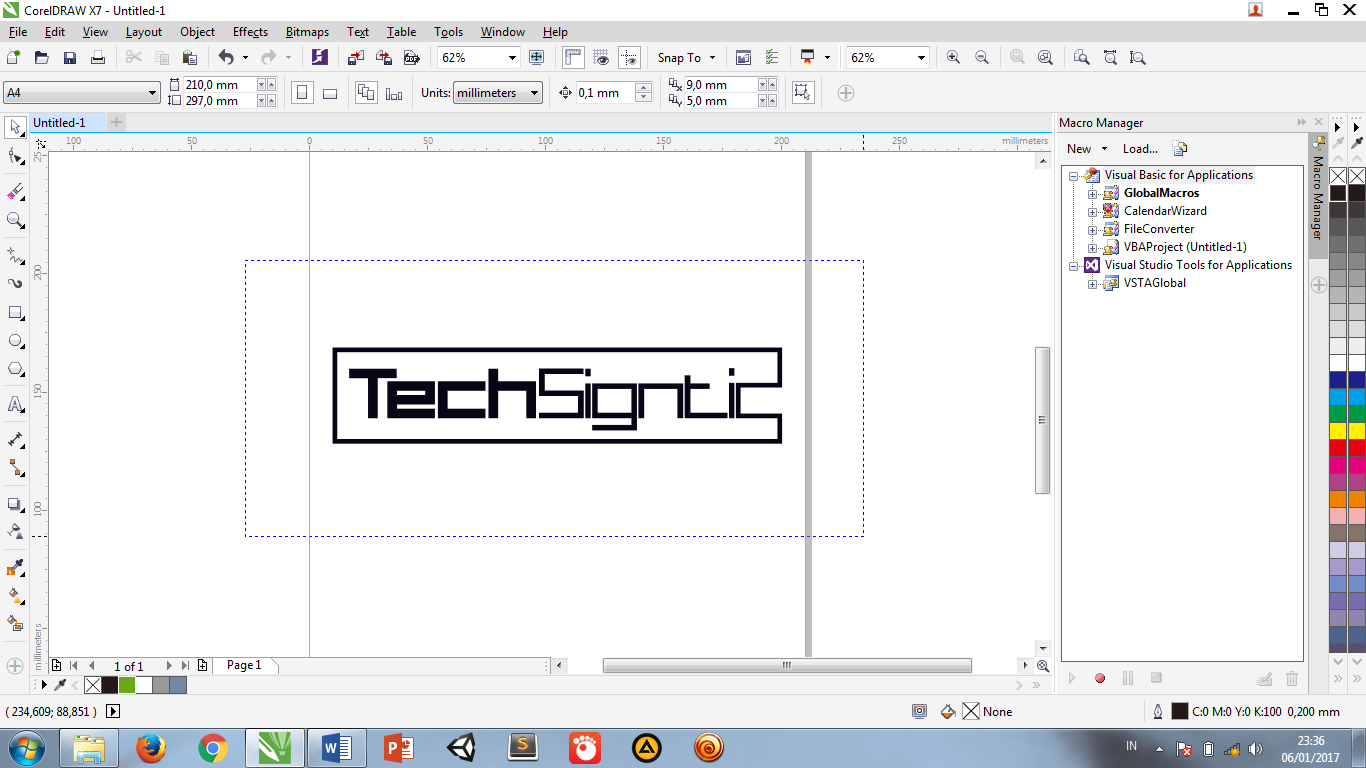Screen dimensions: 1366x768
Task: Pick green swatch in document palette
Action: click(x=127, y=685)
